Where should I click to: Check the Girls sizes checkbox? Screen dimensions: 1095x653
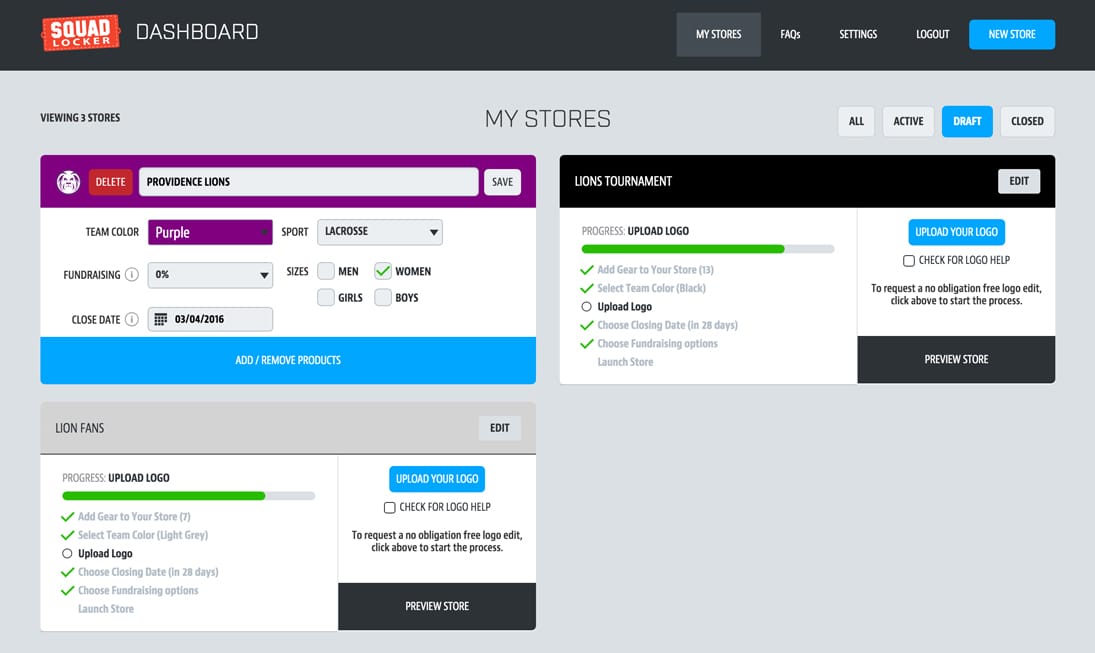326,298
